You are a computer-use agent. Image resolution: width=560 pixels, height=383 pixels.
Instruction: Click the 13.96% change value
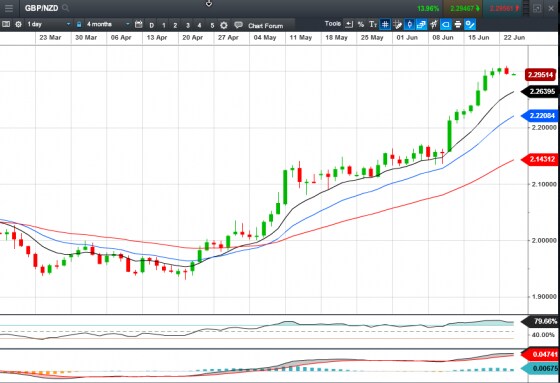pos(428,8)
